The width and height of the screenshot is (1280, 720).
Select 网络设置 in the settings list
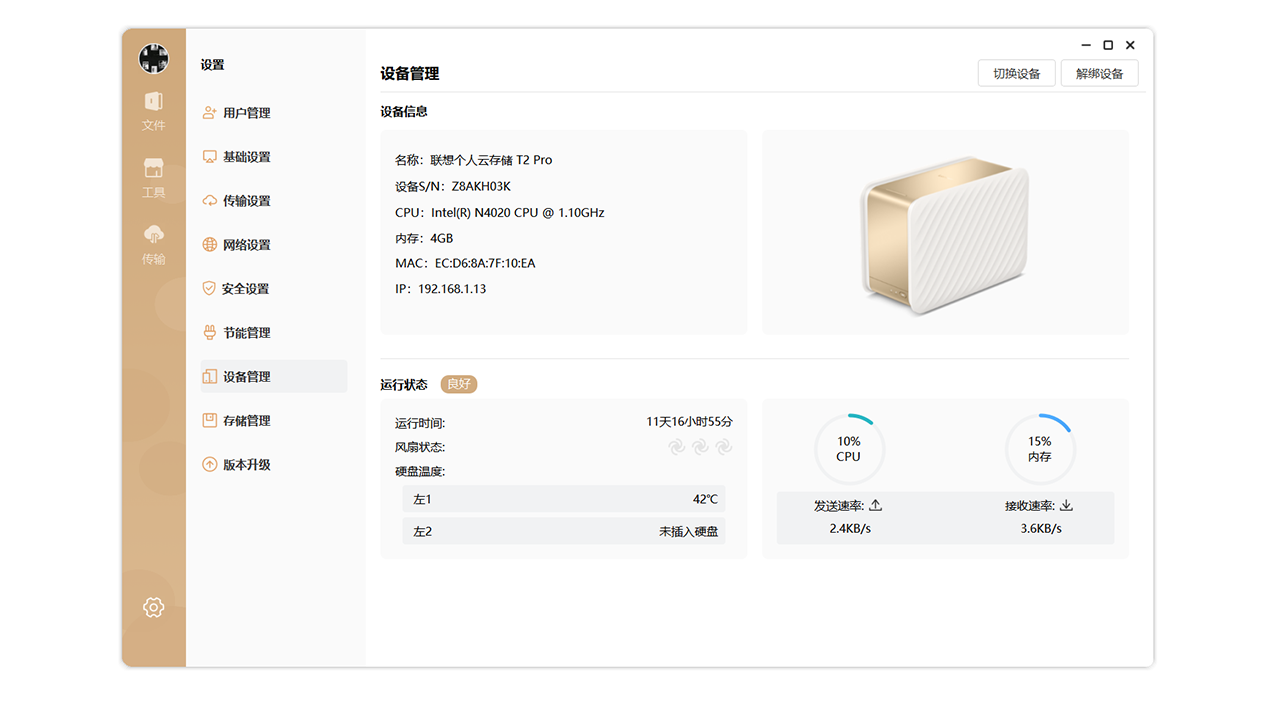[246, 244]
